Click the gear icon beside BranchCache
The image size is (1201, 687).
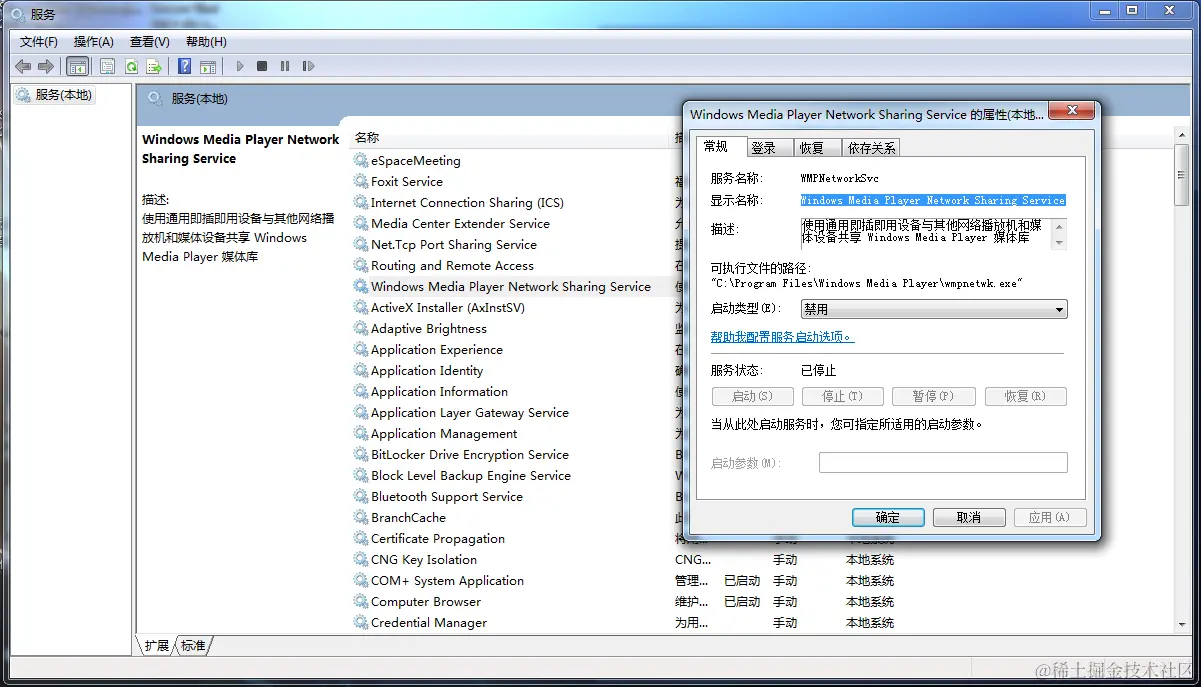tap(361, 517)
